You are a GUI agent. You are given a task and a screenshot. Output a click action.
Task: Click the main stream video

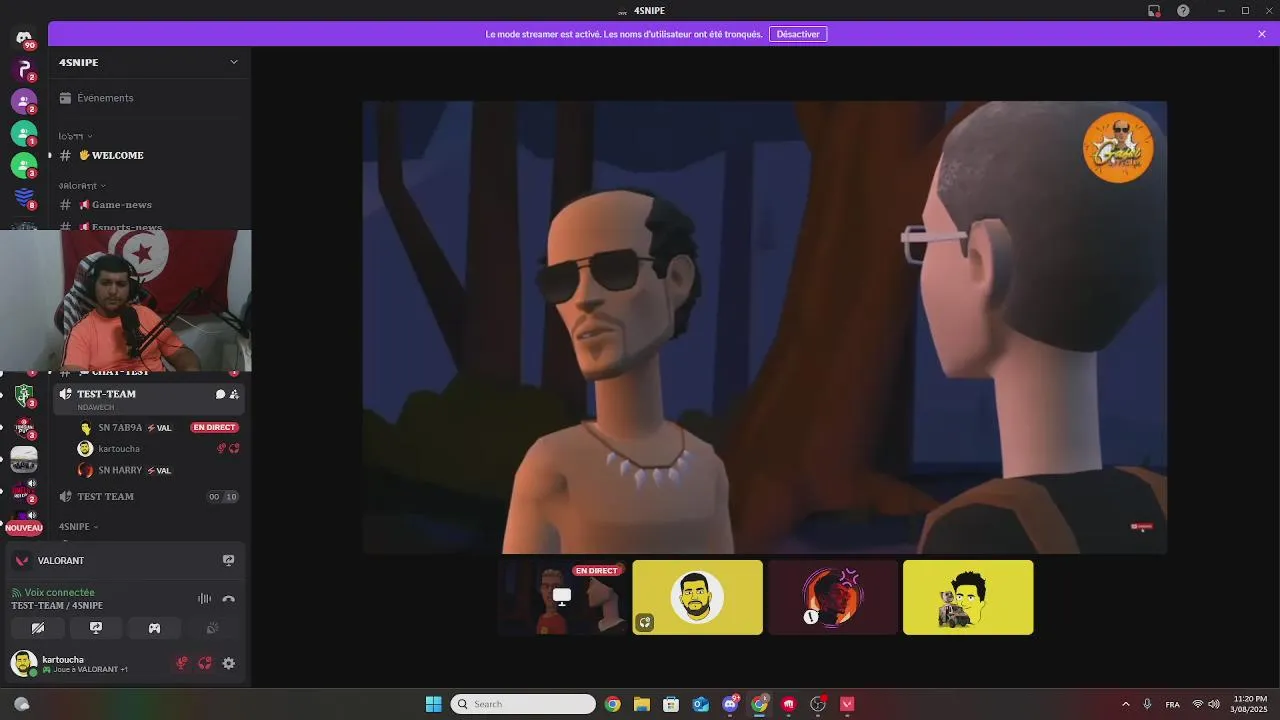pyautogui.click(x=765, y=327)
